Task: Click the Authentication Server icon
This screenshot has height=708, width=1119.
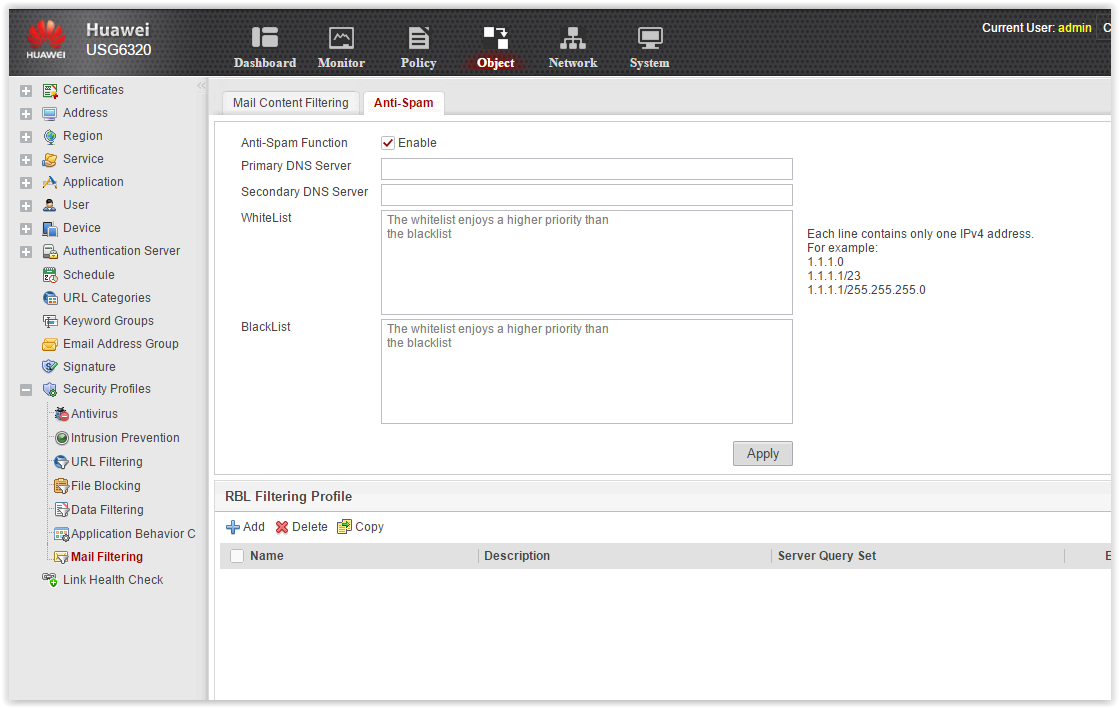Action: (50, 251)
